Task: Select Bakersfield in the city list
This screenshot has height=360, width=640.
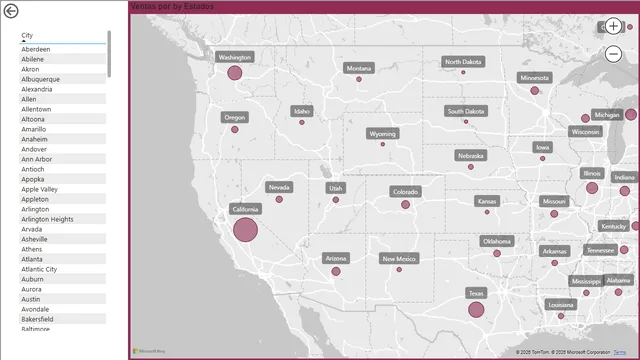Action: (x=63, y=319)
